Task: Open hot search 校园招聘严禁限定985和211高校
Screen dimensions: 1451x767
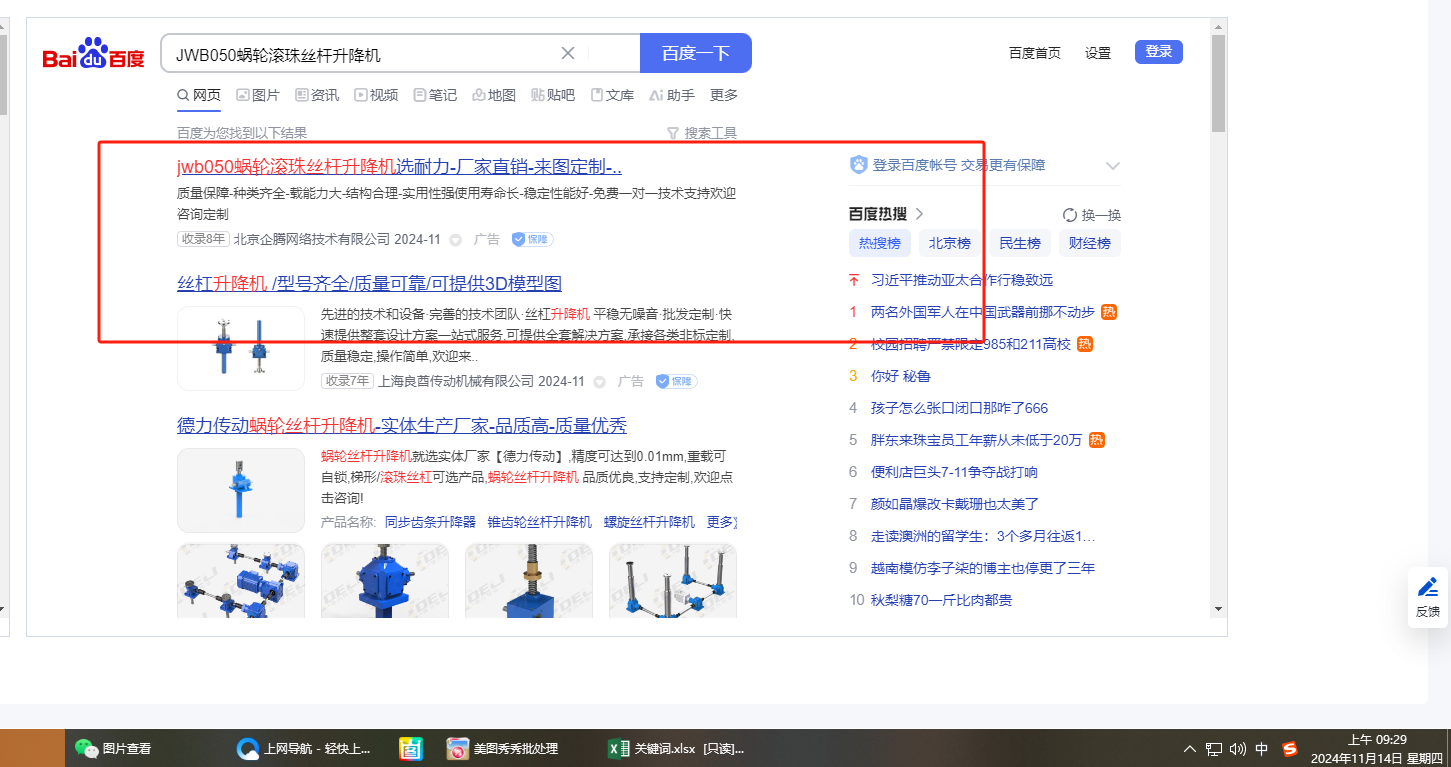Action: (971, 344)
